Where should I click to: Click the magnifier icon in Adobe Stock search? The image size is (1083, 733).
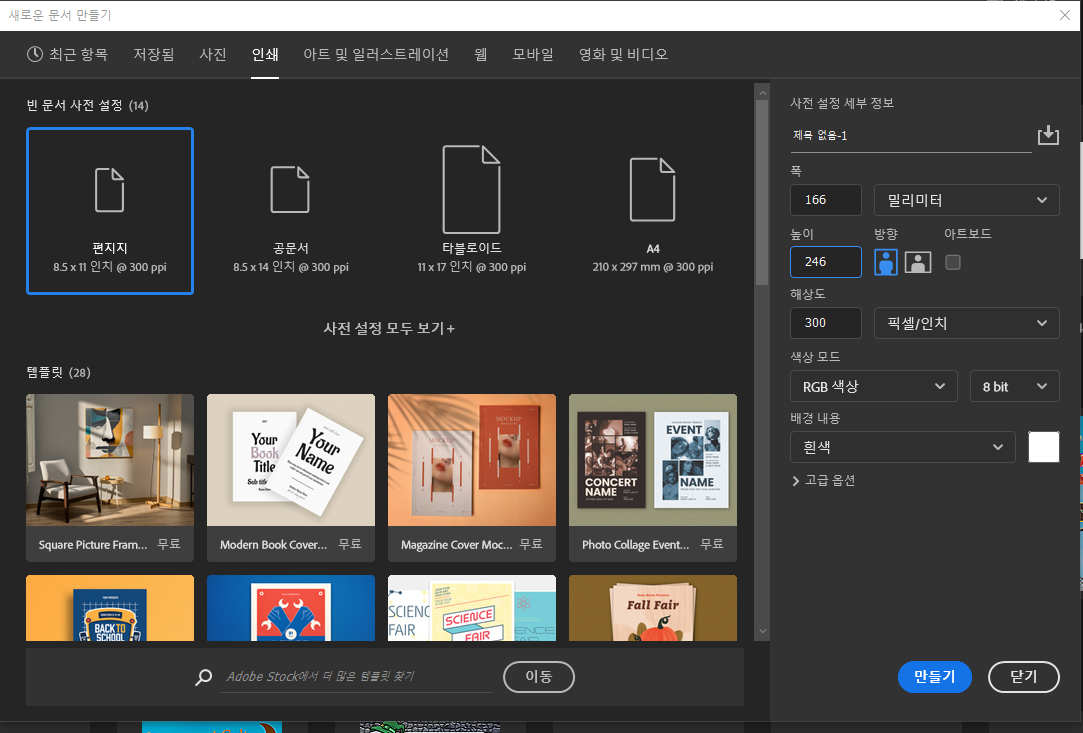[204, 677]
